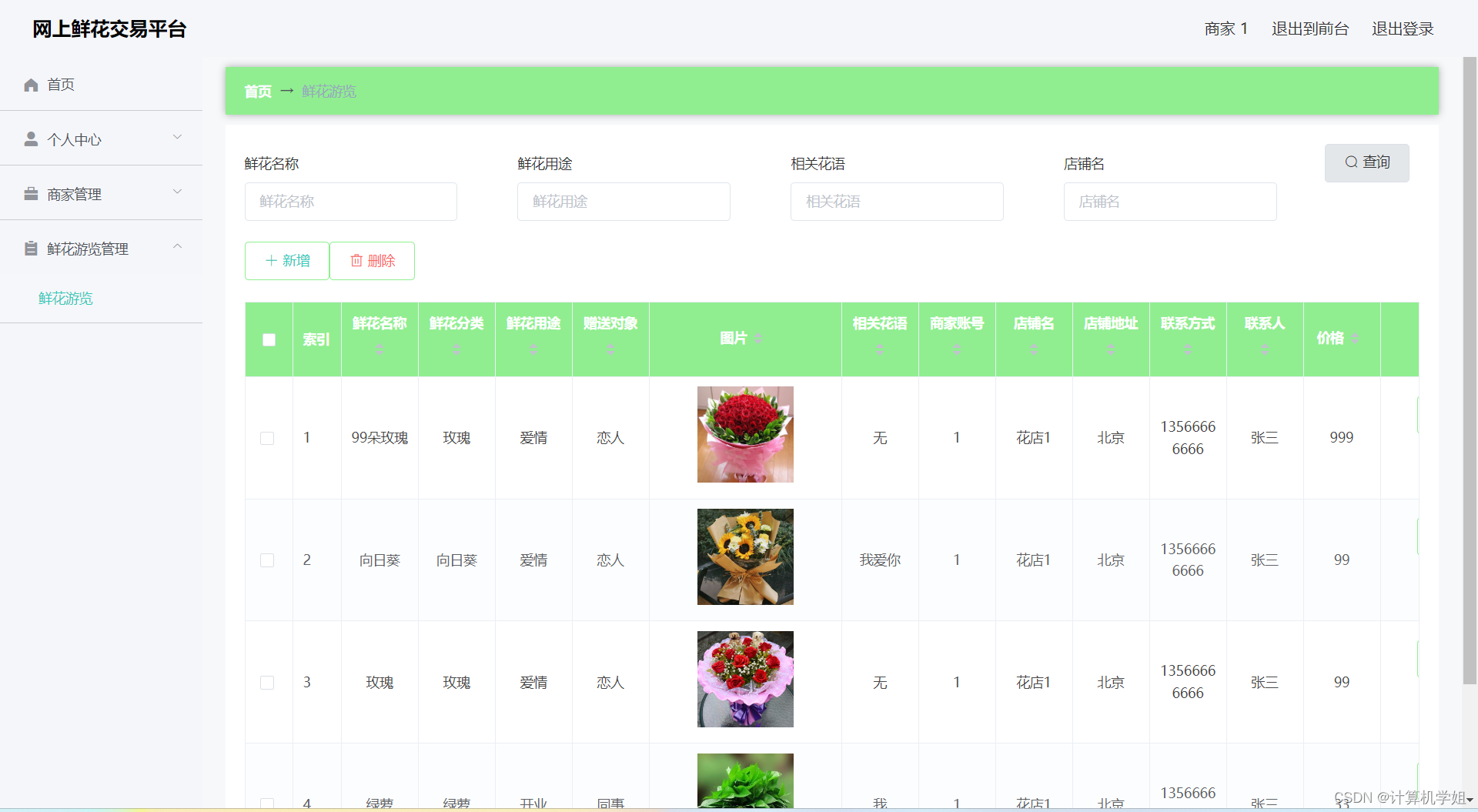Click the sort arrows under 鲜花用途 header
This screenshot has width=1478, height=812.
(x=533, y=349)
